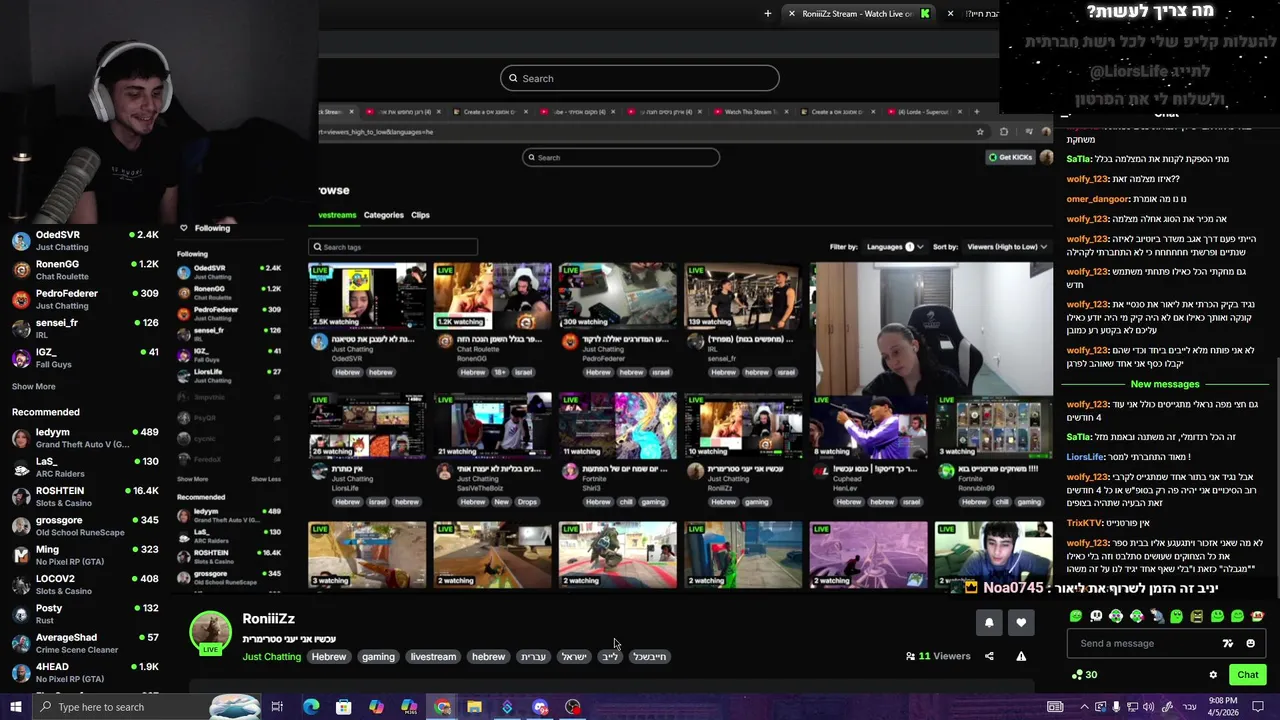Viewport: 1280px width, 720px height.
Task: Click the report warning triangle icon
Action: coord(1021,656)
